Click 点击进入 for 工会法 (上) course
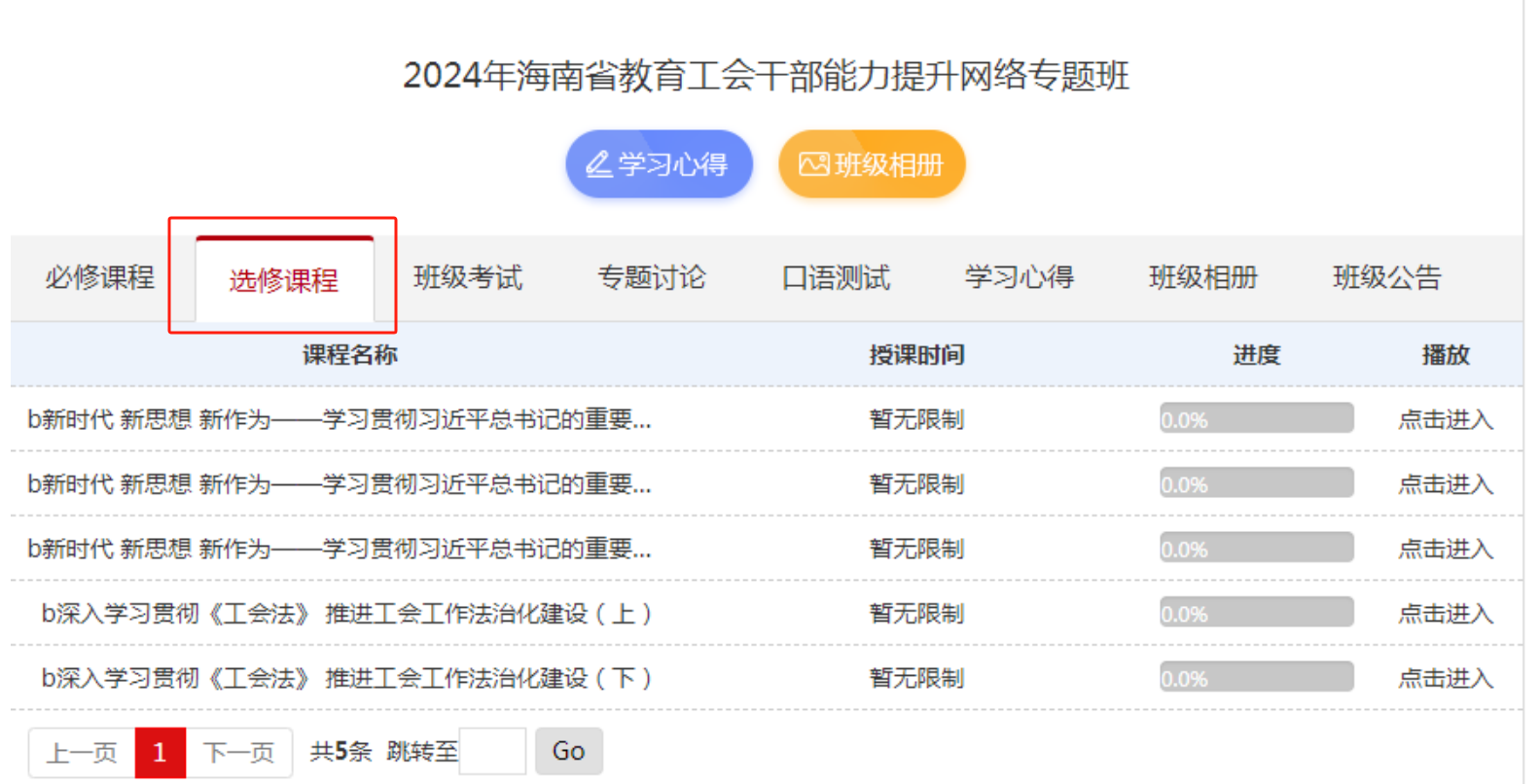Viewport: 1540px width, 784px height. coord(1445,614)
